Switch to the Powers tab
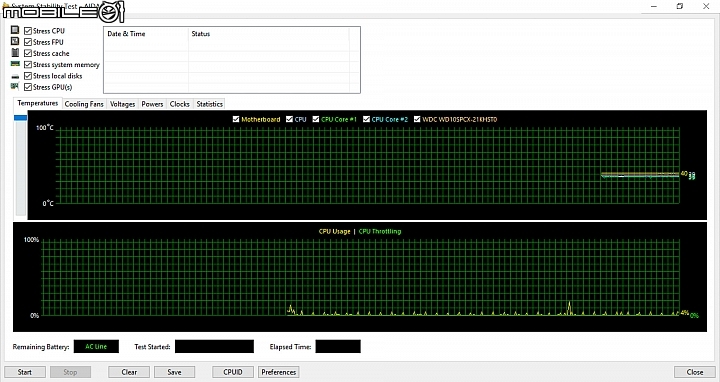 coord(152,104)
